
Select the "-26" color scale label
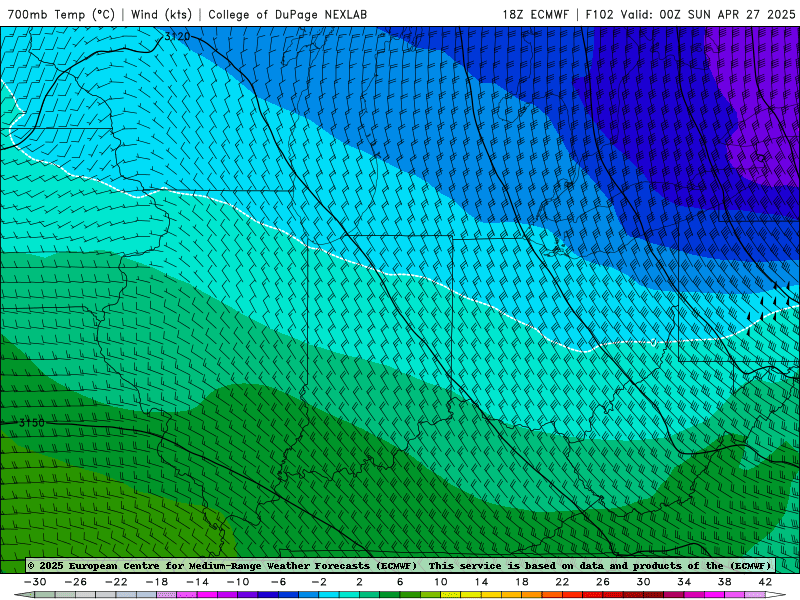click(x=76, y=582)
